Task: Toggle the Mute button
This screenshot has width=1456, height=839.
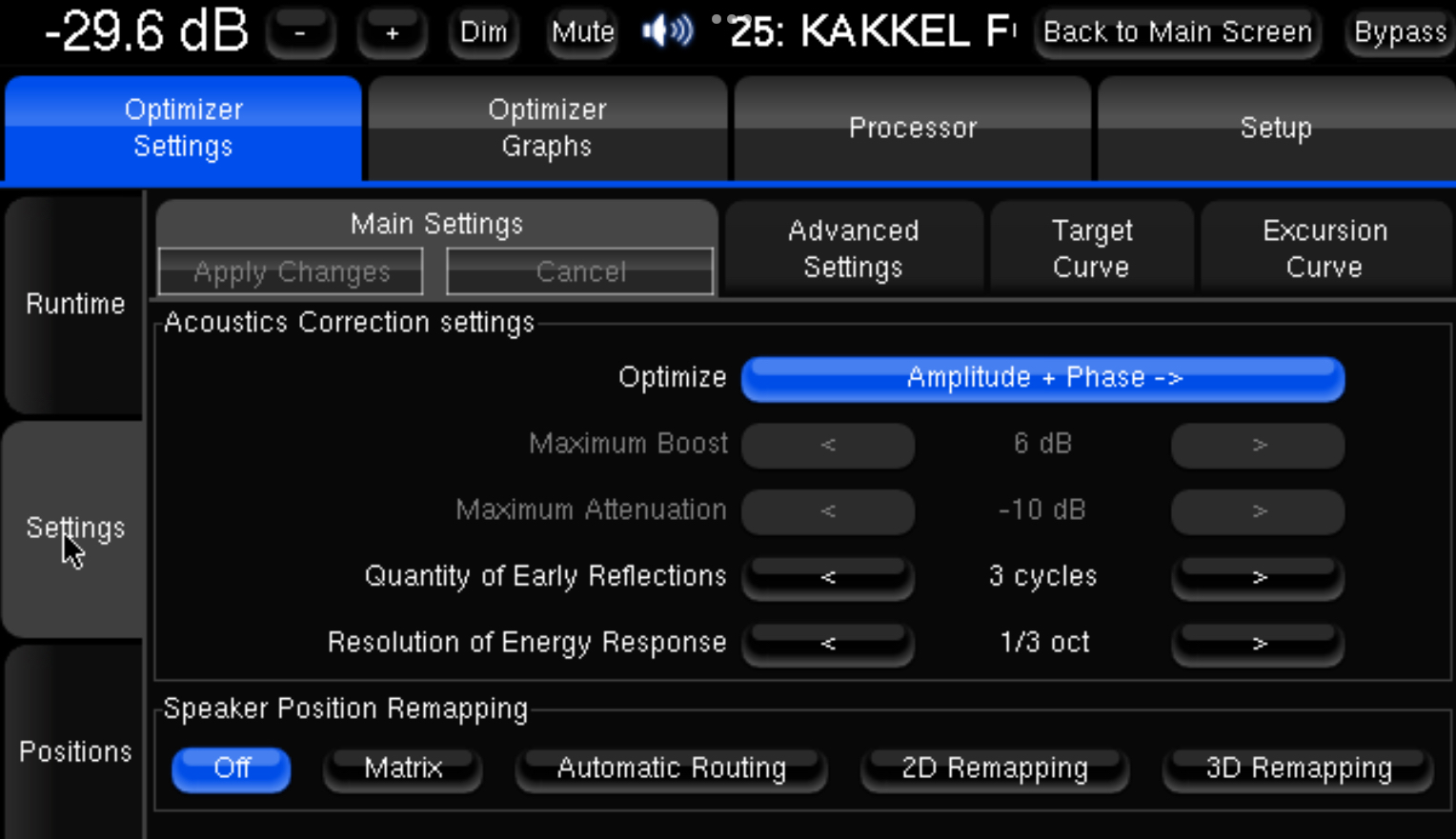Action: tap(582, 32)
